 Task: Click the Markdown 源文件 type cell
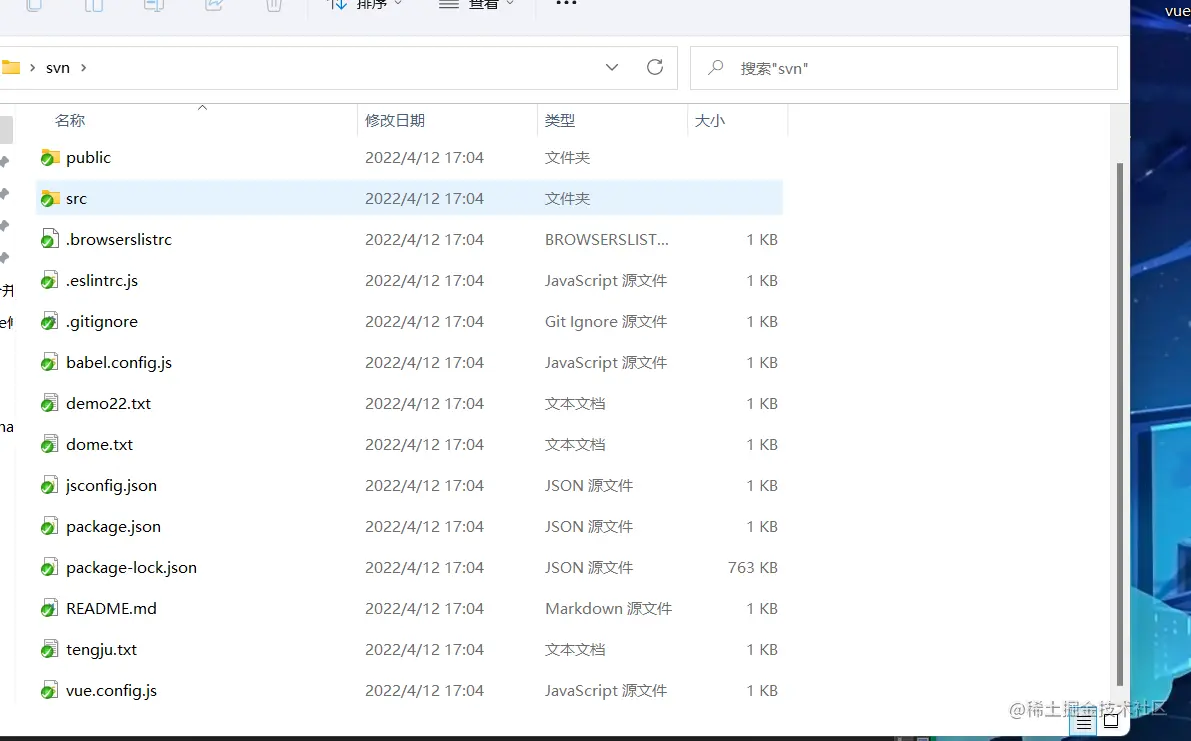tap(608, 608)
